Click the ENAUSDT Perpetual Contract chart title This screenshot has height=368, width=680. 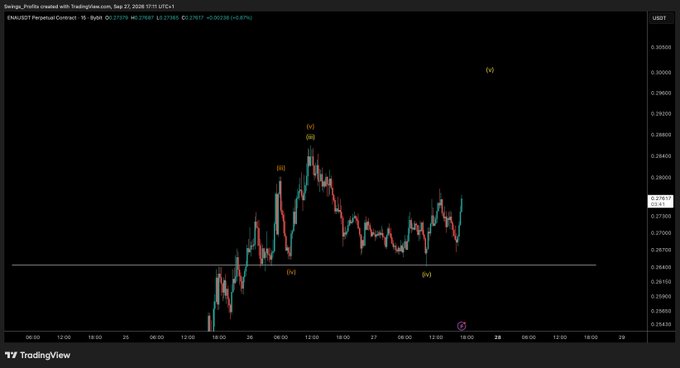tap(55, 18)
